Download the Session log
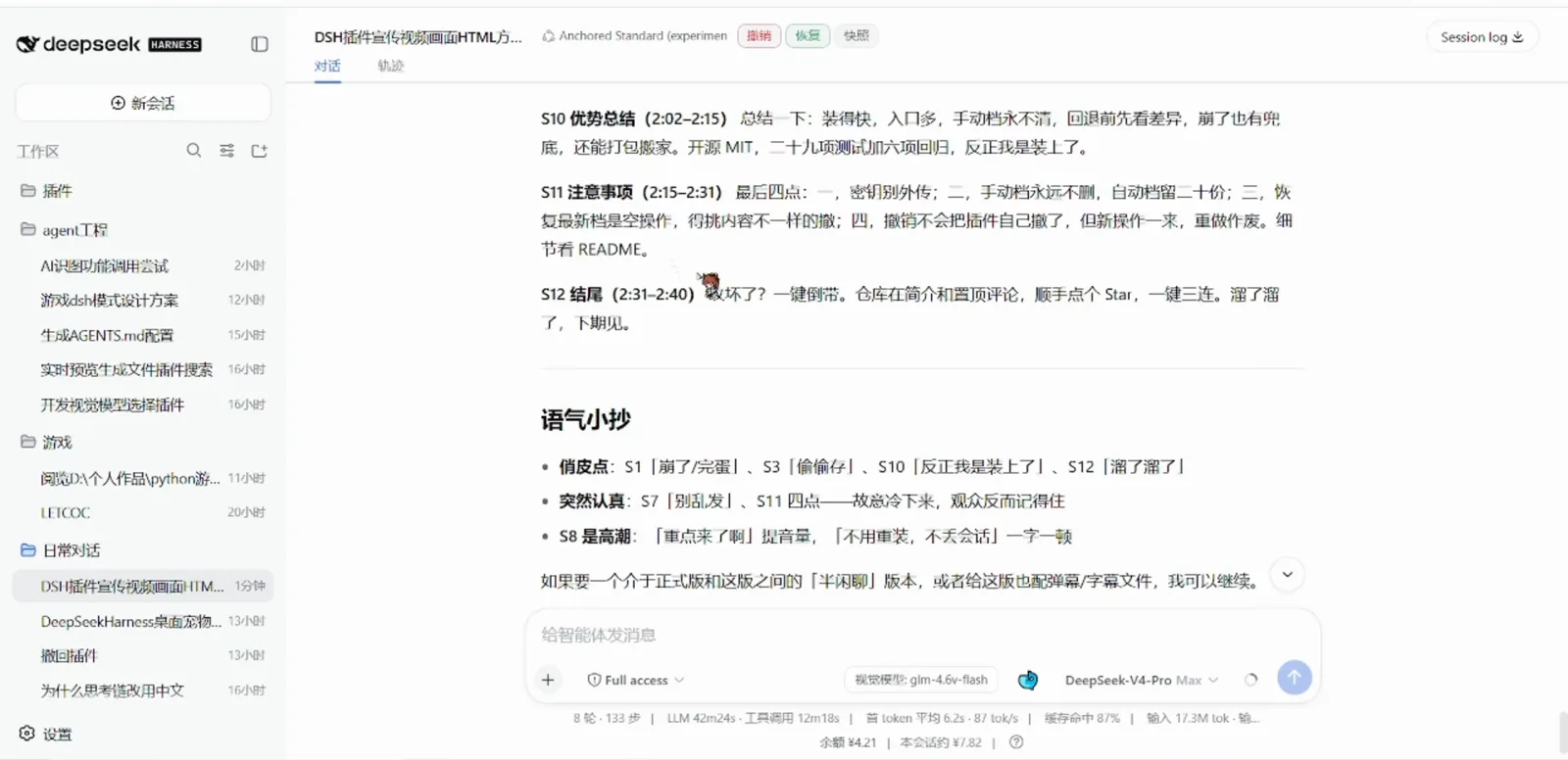The height and width of the screenshot is (760, 1568). [x=1482, y=37]
